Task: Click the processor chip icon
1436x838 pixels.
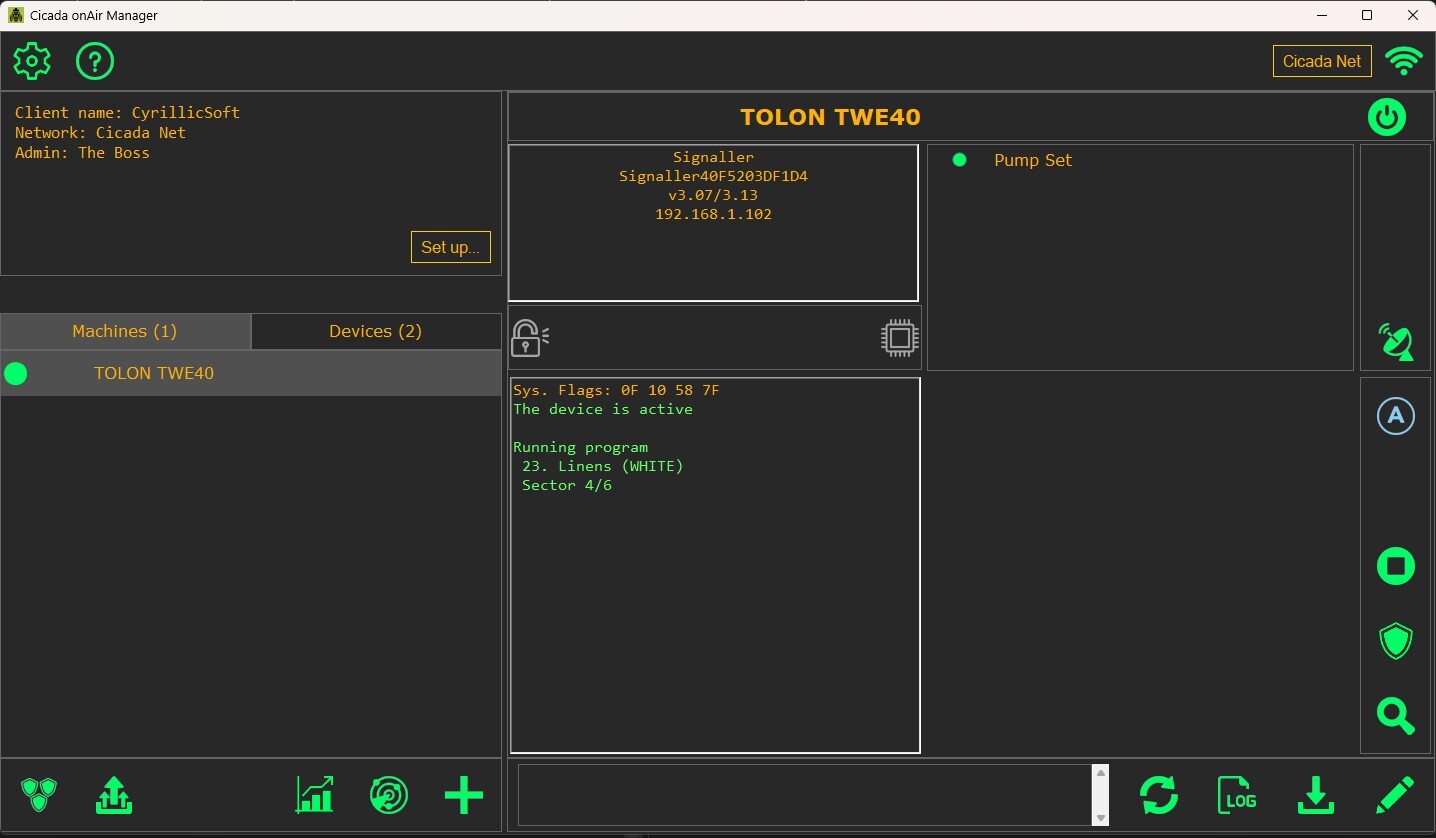Action: point(899,338)
